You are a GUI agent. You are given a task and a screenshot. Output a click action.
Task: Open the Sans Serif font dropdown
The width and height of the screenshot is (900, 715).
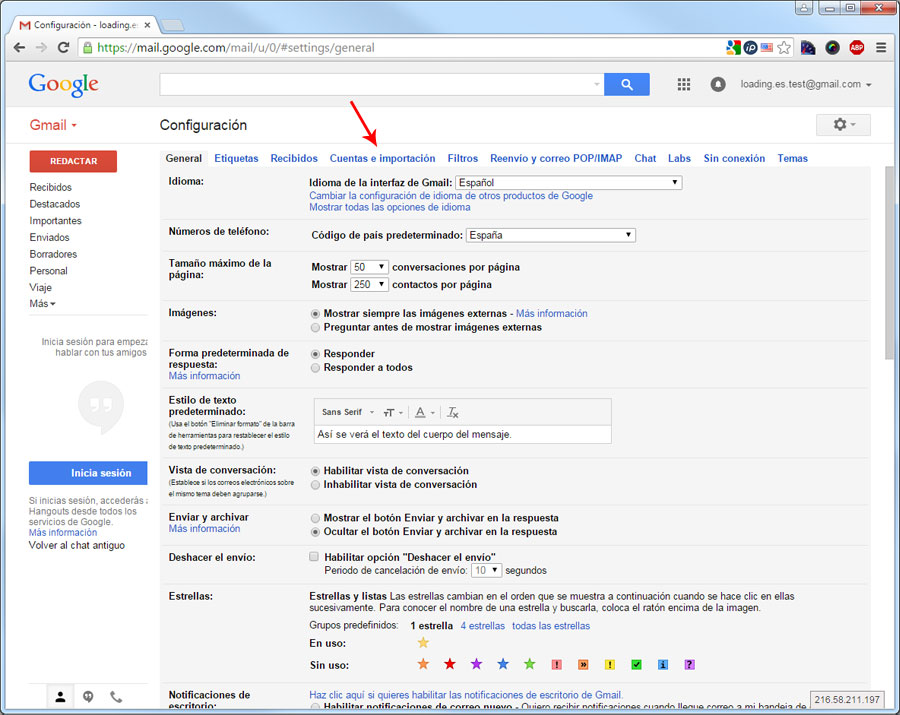coord(348,412)
